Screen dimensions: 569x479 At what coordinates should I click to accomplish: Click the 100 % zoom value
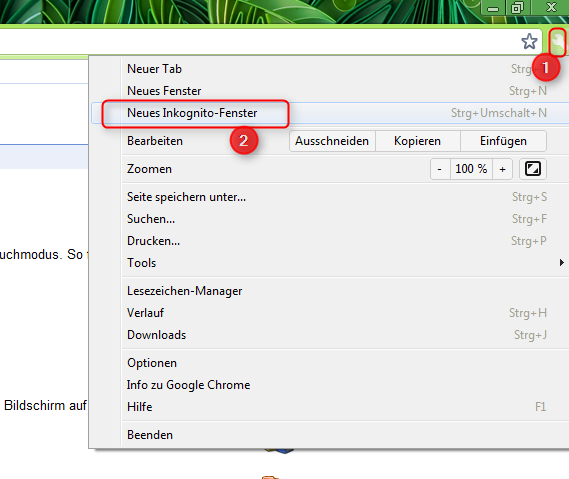tap(471, 169)
